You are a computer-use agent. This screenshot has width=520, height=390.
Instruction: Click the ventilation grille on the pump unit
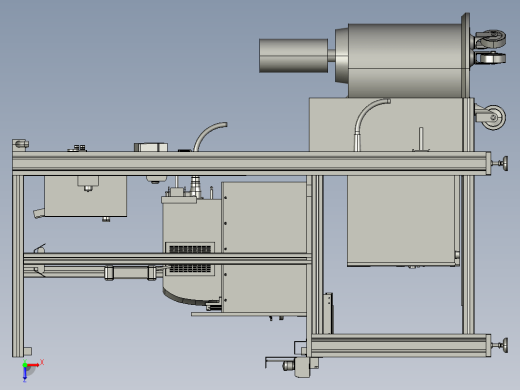(190, 259)
